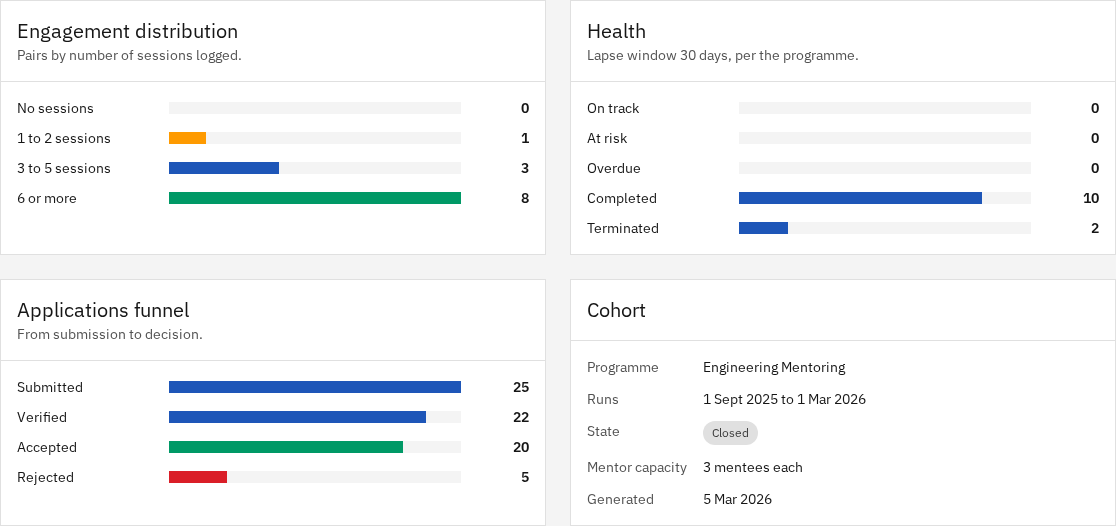Click the 'Runs' field label

[x=603, y=399]
